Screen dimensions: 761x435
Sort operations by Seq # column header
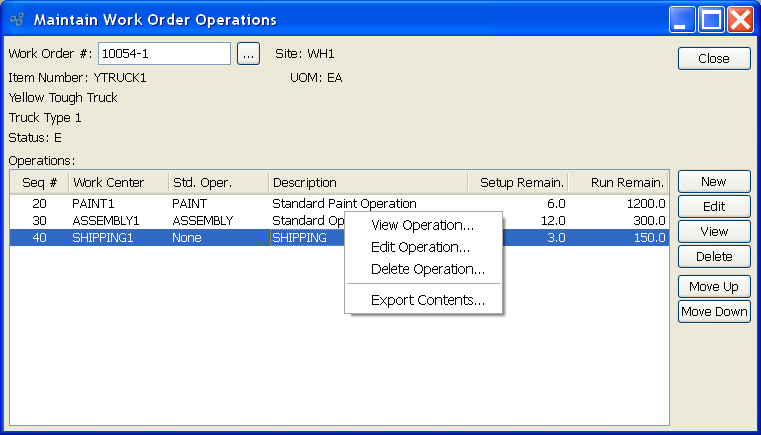(x=40, y=182)
